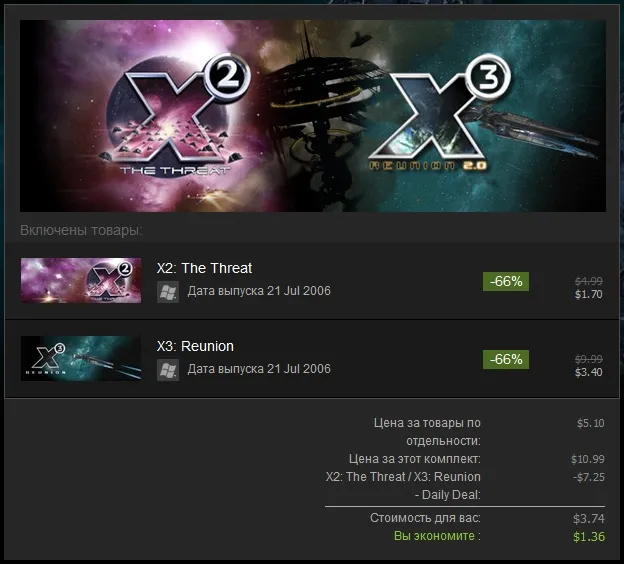
Task: Click Windows platform icon under X2: The Threat
Action: 168,292
